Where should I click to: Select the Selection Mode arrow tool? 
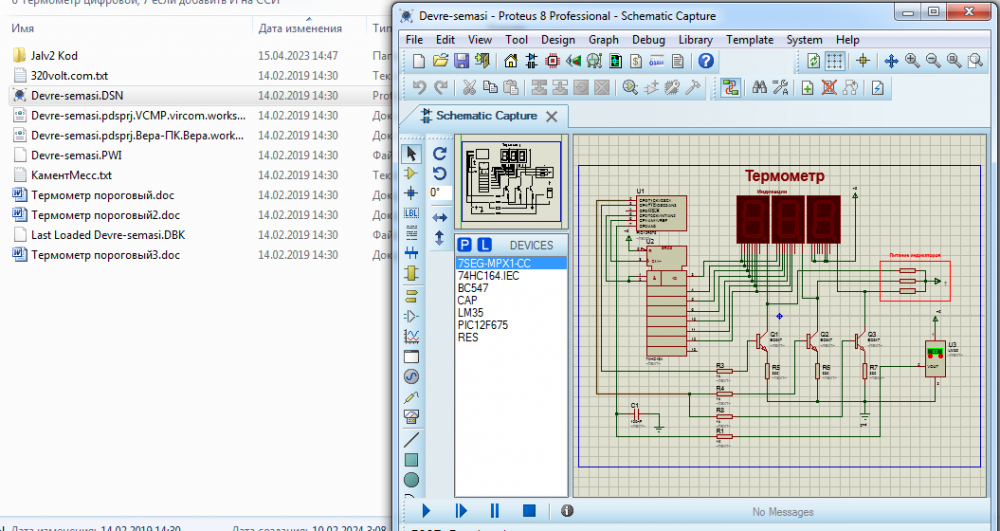411,153
